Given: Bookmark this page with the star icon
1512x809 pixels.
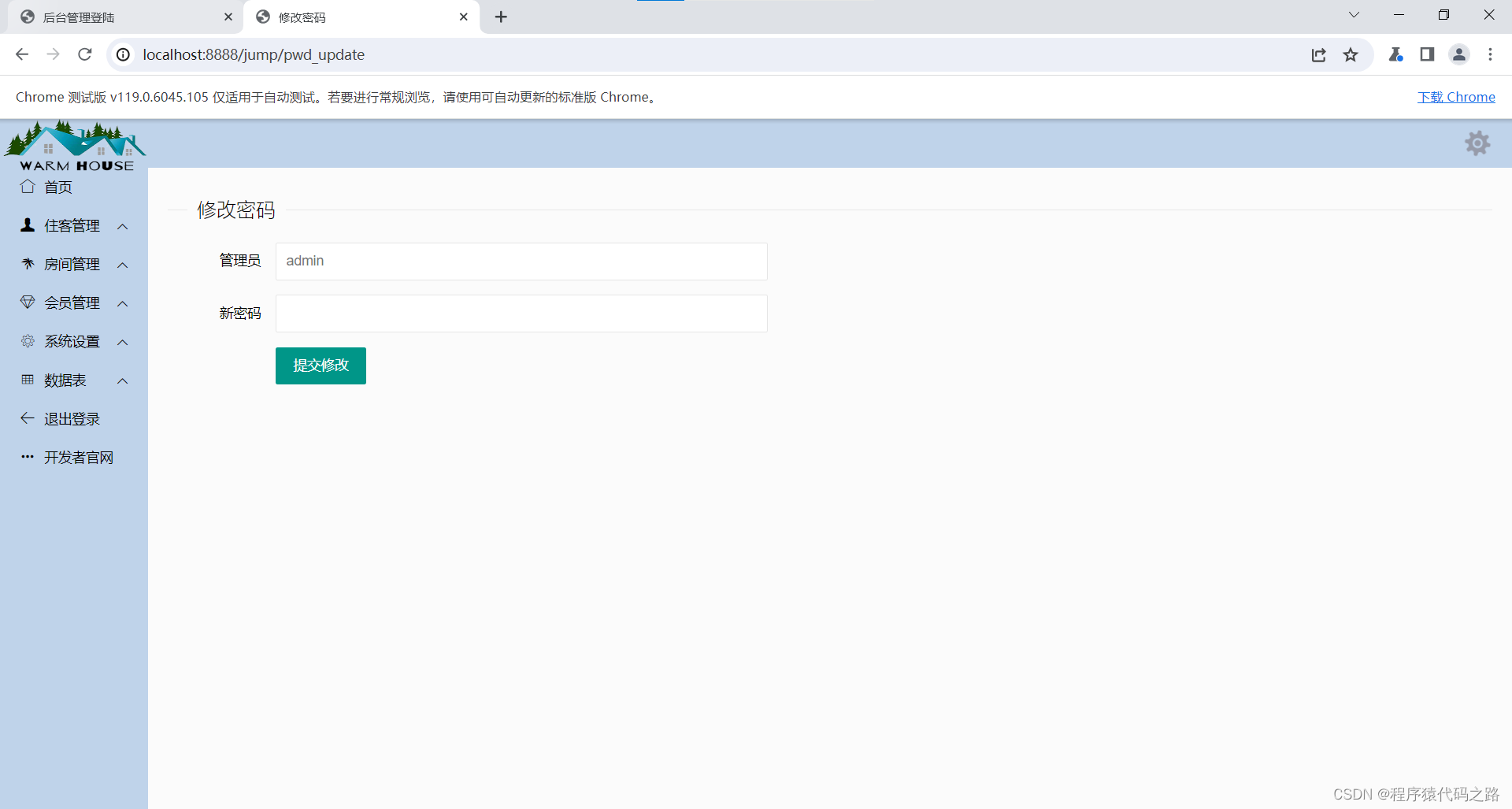Looking at the screenshot, I should click(1351, 54).
